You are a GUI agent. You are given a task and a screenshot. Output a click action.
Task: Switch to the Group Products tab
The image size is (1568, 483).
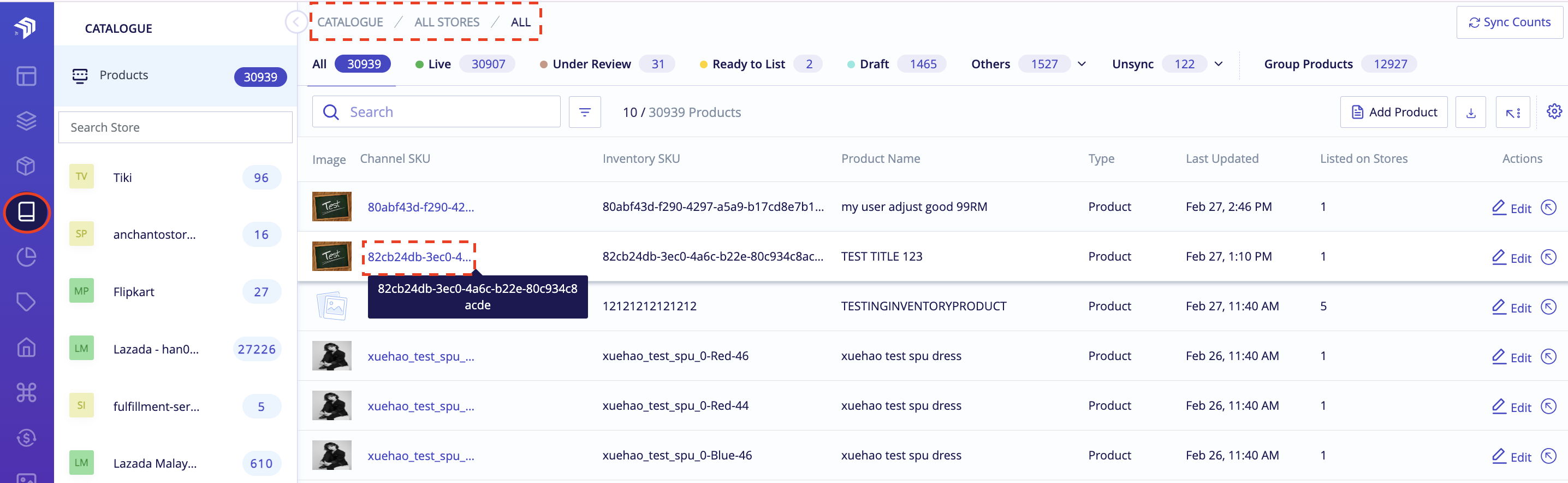[1340, 64]
